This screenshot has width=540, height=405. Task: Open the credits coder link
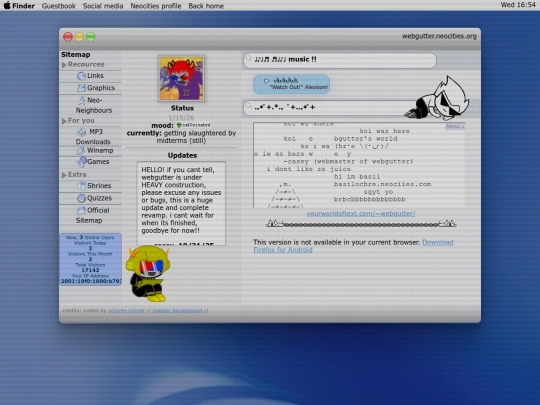[x=126, y=311]
